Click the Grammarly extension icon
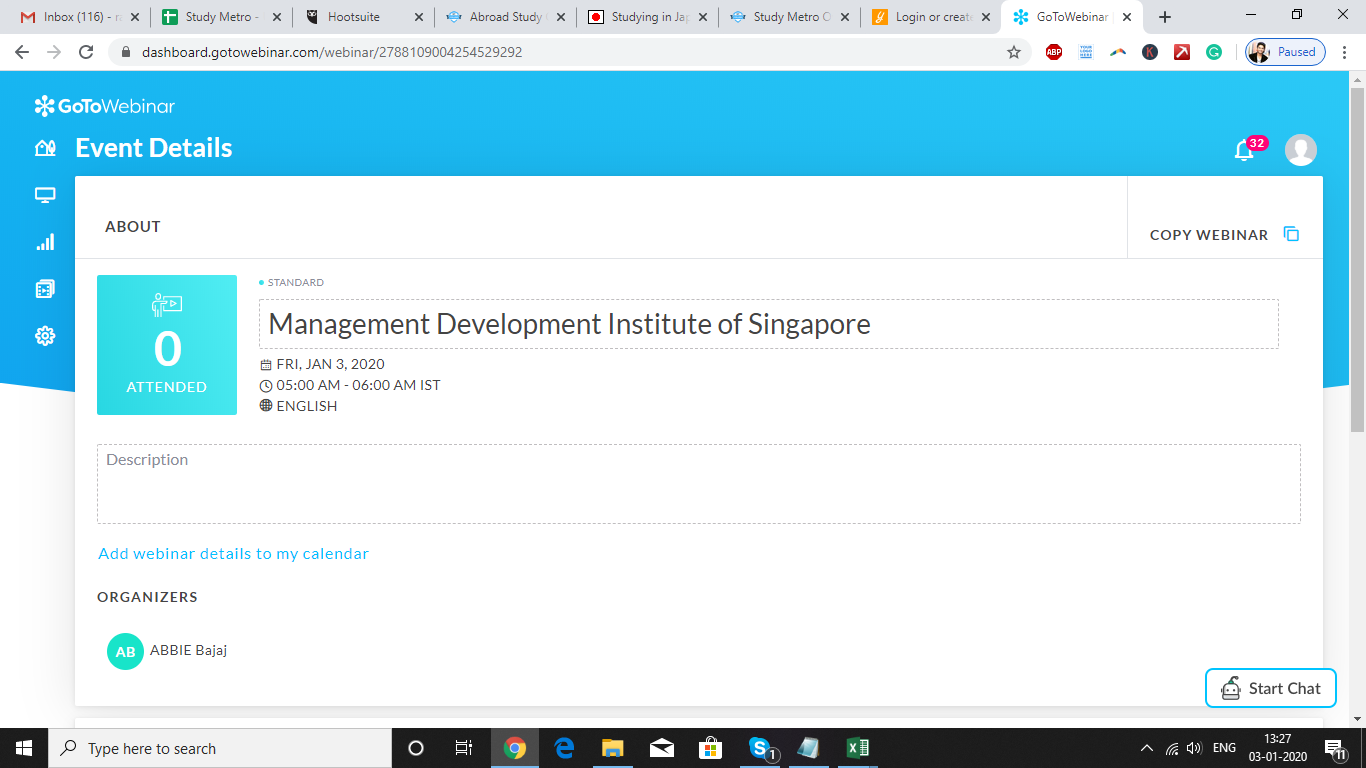 (1214, 52)
